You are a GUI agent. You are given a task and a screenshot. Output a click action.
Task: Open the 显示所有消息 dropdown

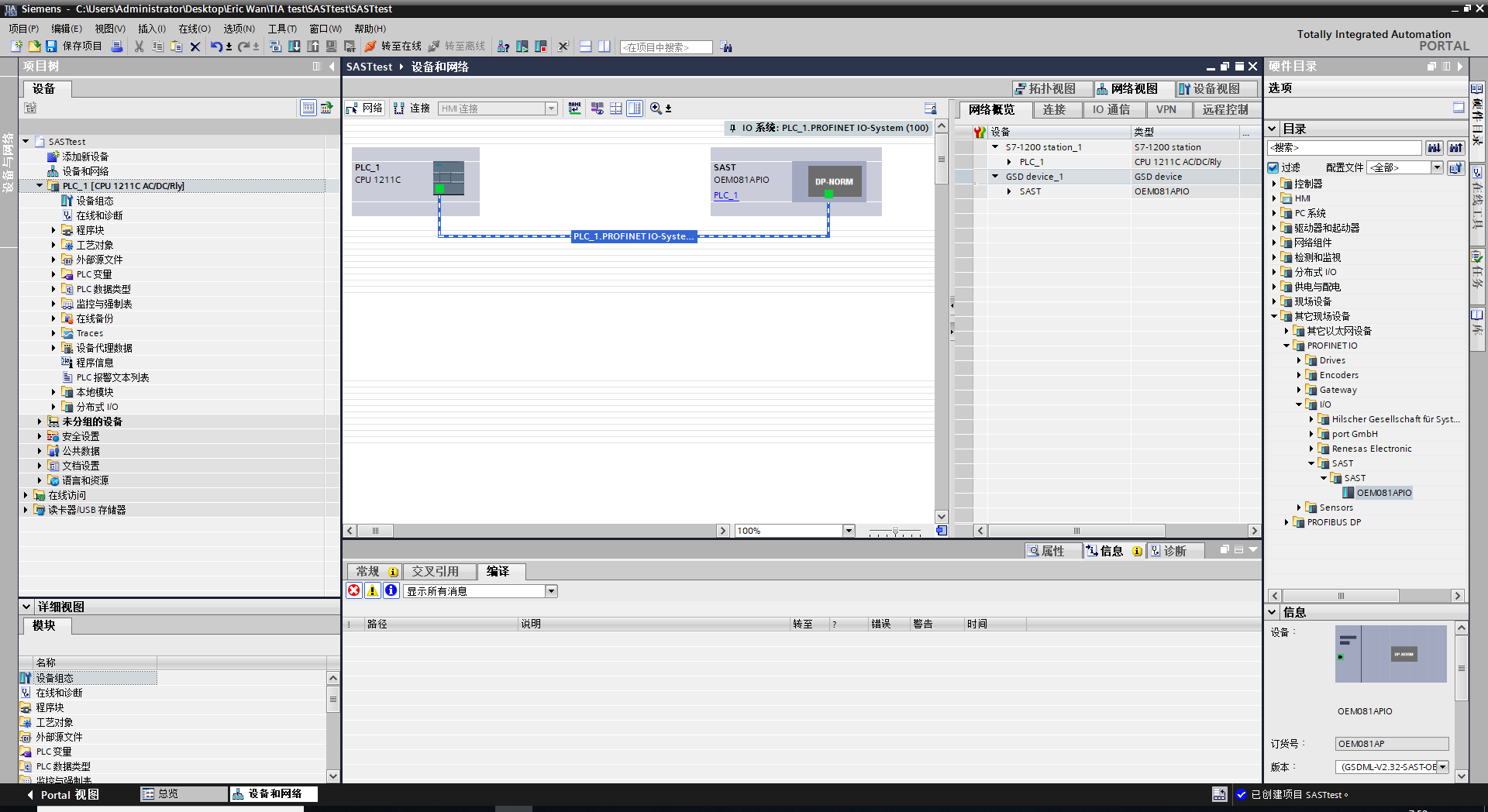[551, 591]
